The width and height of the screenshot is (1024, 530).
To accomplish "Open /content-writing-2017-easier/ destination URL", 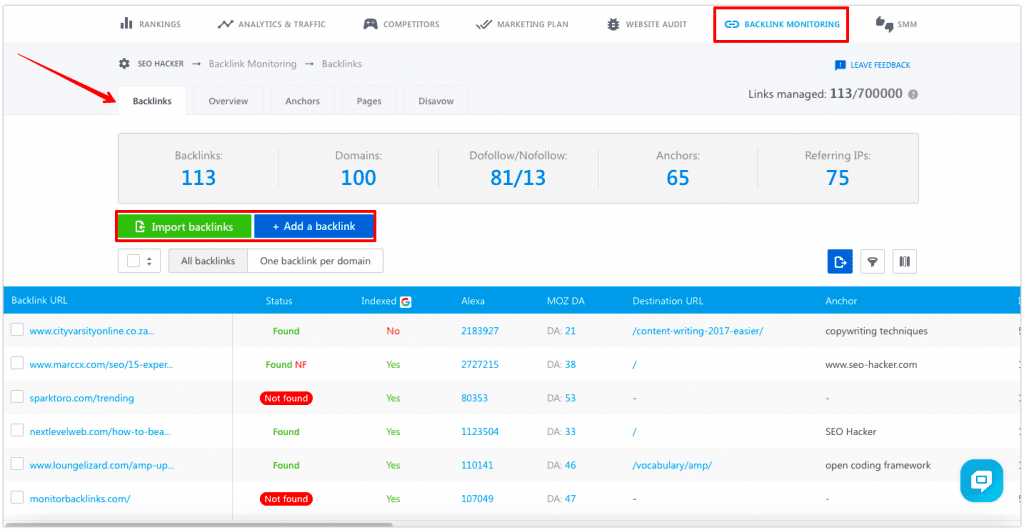I will click(697, 331).
